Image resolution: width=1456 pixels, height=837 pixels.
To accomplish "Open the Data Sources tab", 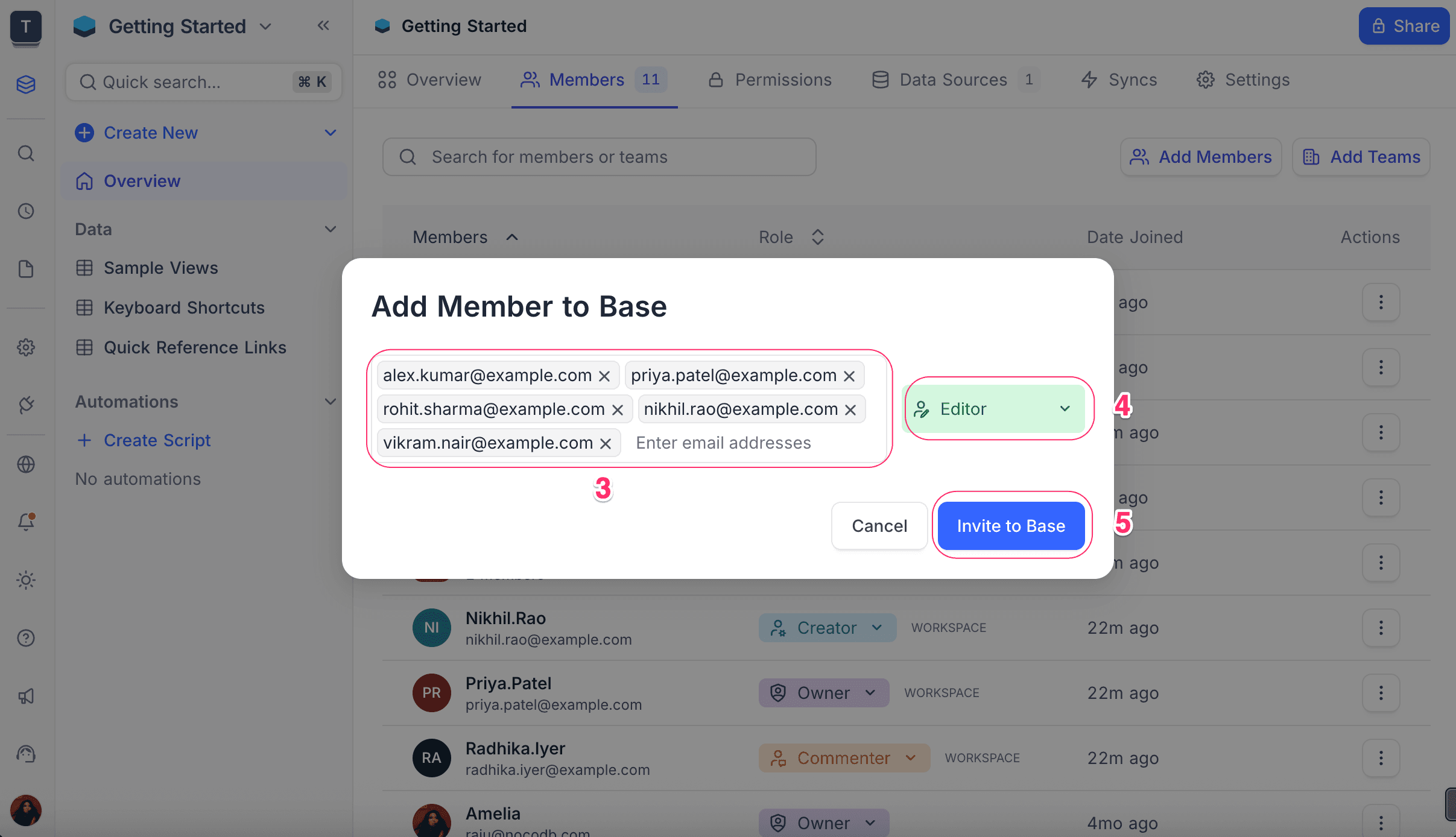I will 954,80.
